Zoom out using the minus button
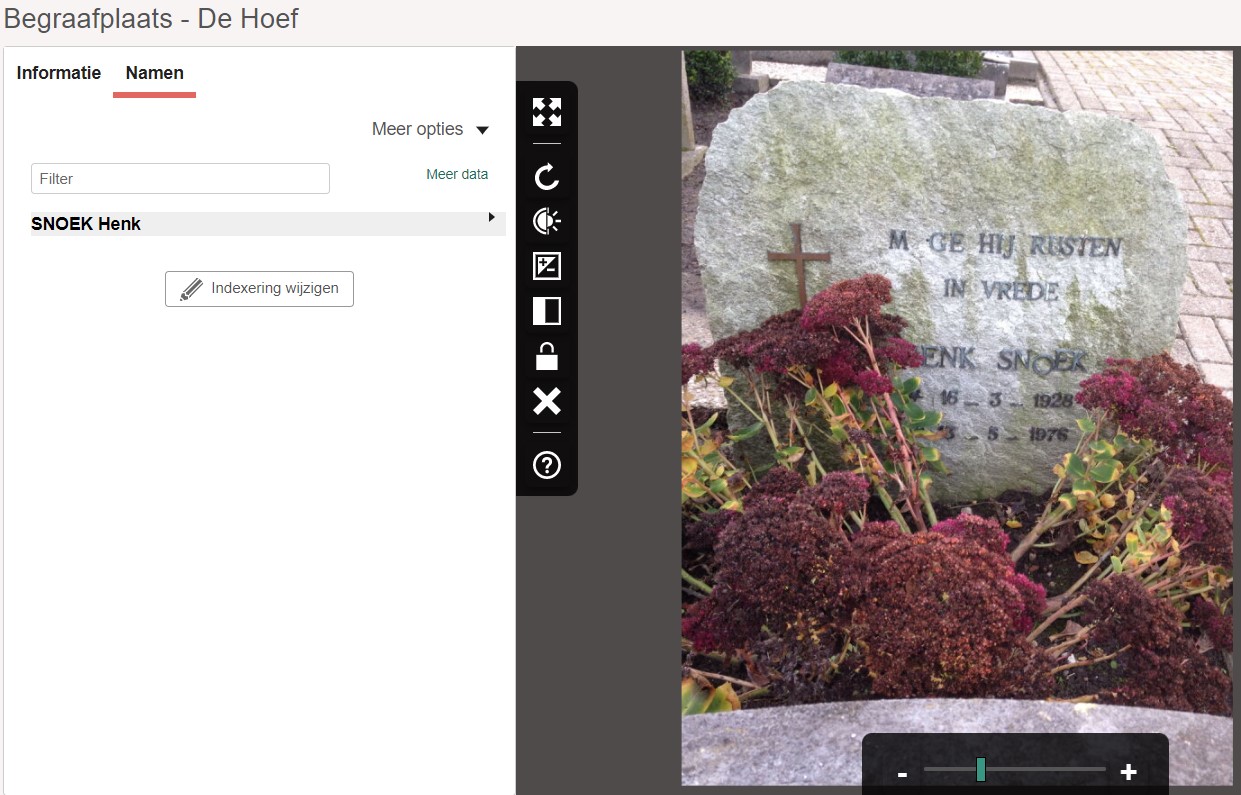Image resolution: width=1241 pixels, height=795 pixels. pyautogui.click(x=902, y=773)
